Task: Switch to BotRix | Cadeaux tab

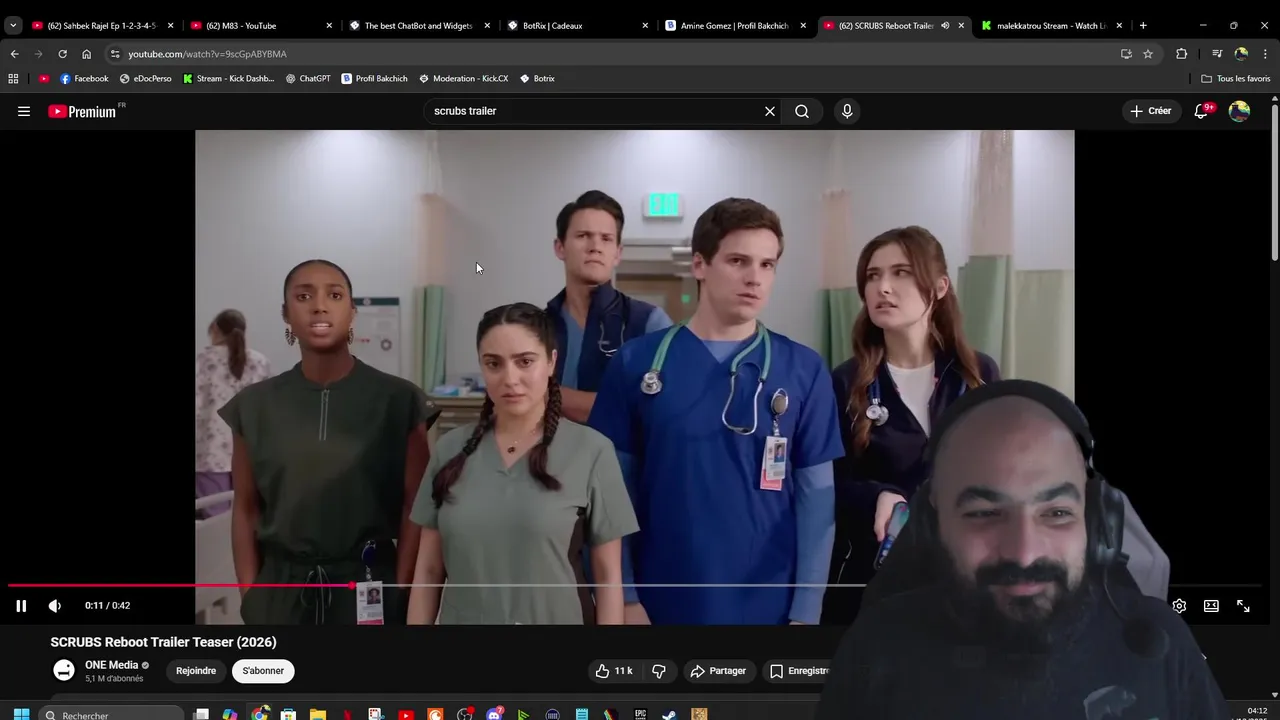Action: [x=577, y=25]
